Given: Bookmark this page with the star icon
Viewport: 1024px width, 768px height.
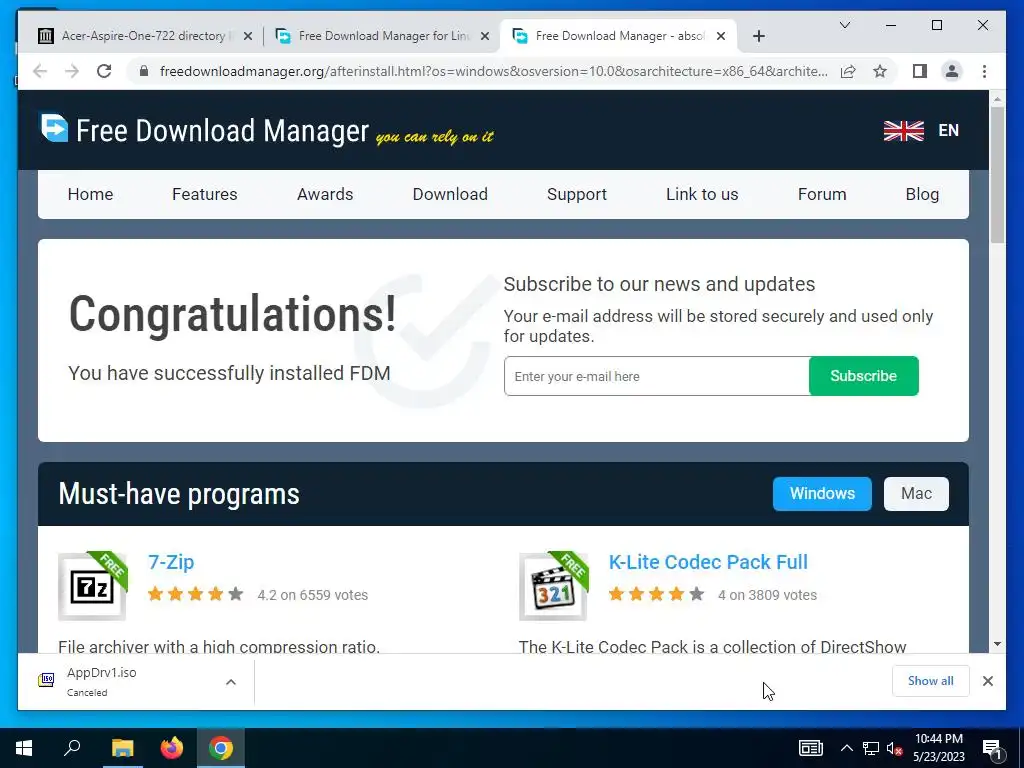Looking at the screenshot, I should click(x=880, y=71).
